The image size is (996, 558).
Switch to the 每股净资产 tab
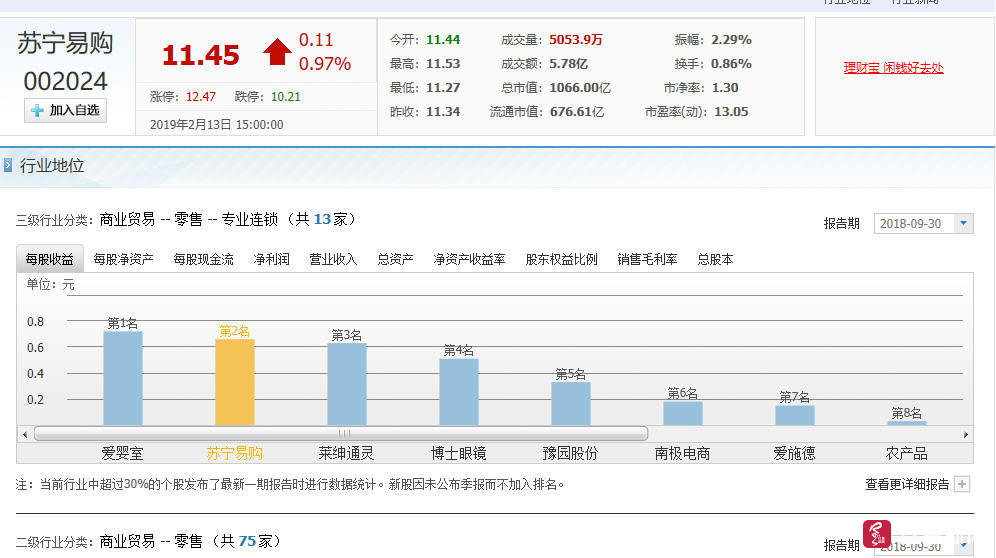coord(123,259)
